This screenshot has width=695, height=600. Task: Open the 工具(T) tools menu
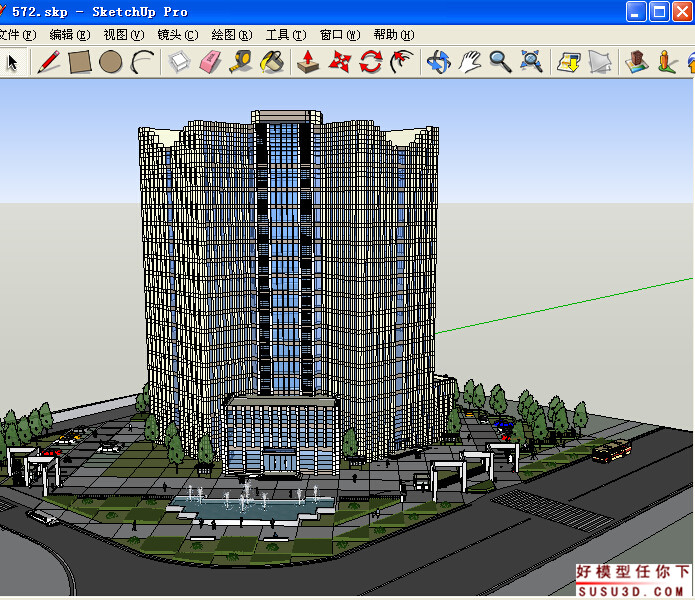click(286, 35)
